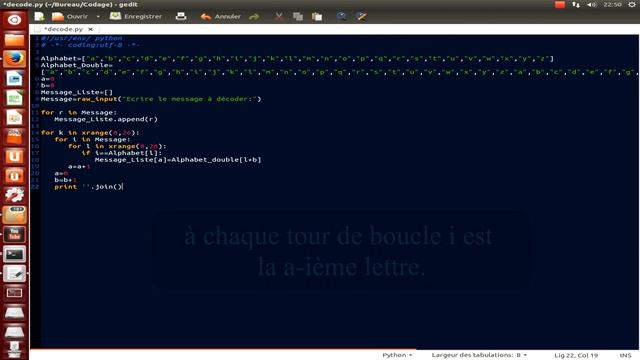640x360 pixels.
Task: Create a new document in gedit
Action: (39, 16)
